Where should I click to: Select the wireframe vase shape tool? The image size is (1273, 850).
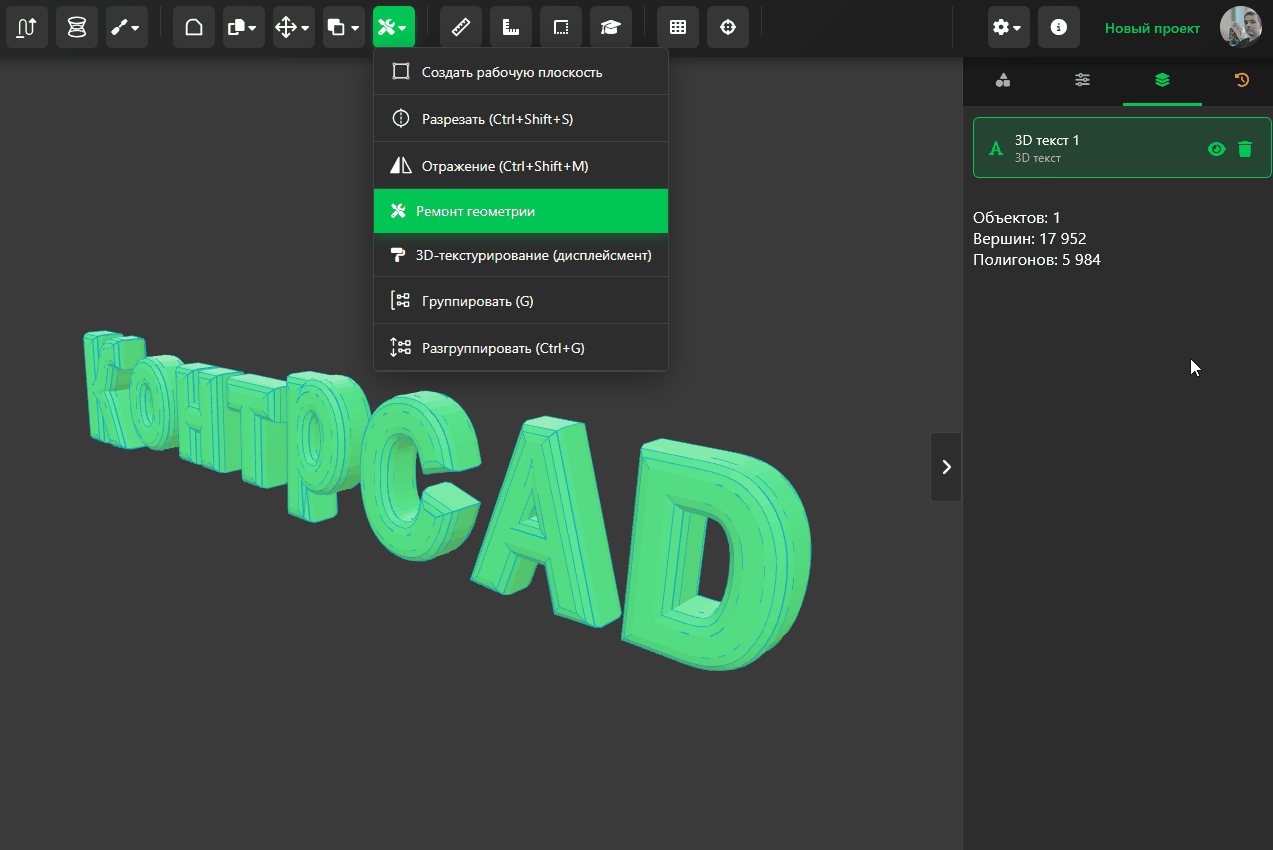pos(77,28)
